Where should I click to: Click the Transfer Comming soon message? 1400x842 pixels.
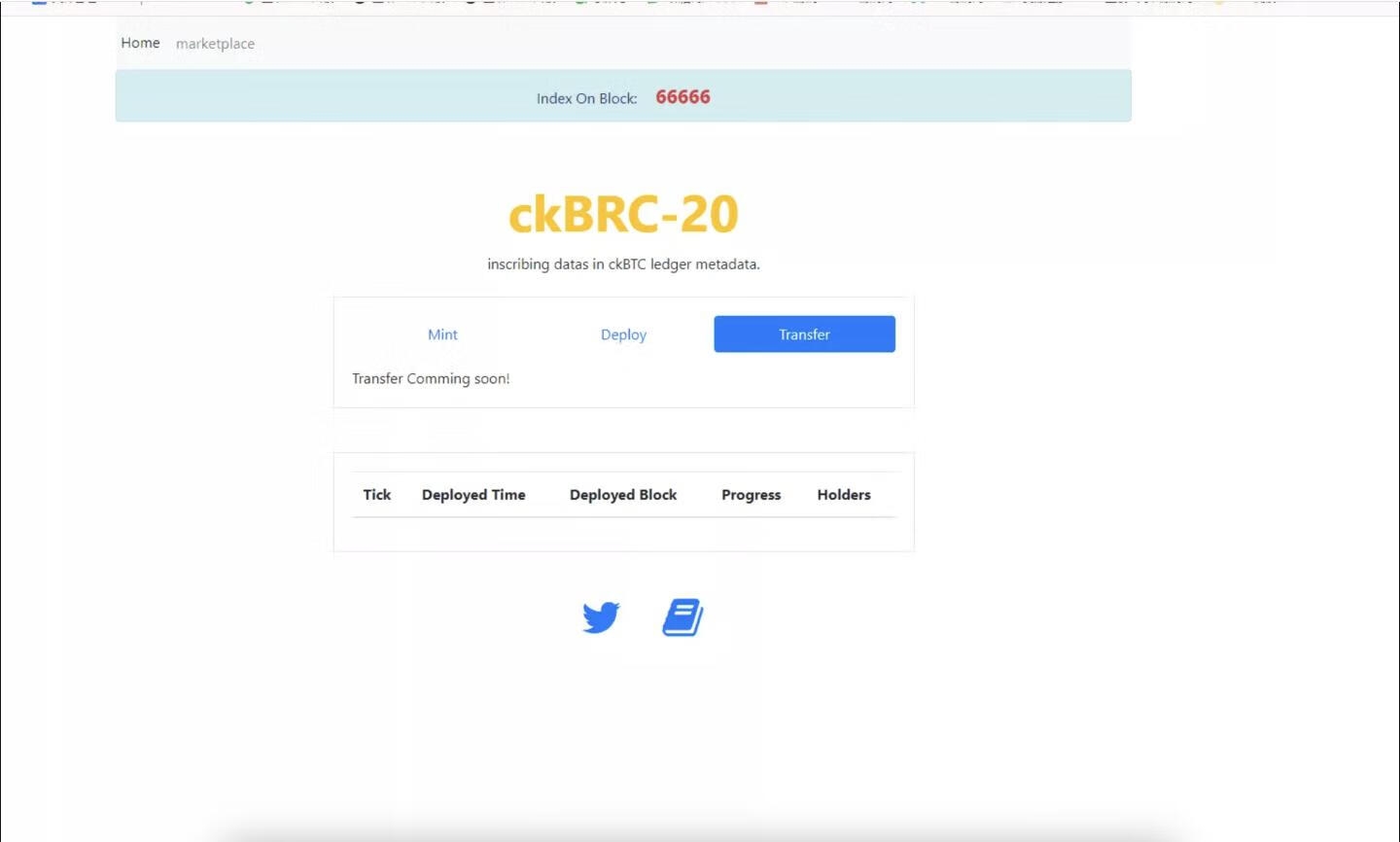[x=431, y=379]
